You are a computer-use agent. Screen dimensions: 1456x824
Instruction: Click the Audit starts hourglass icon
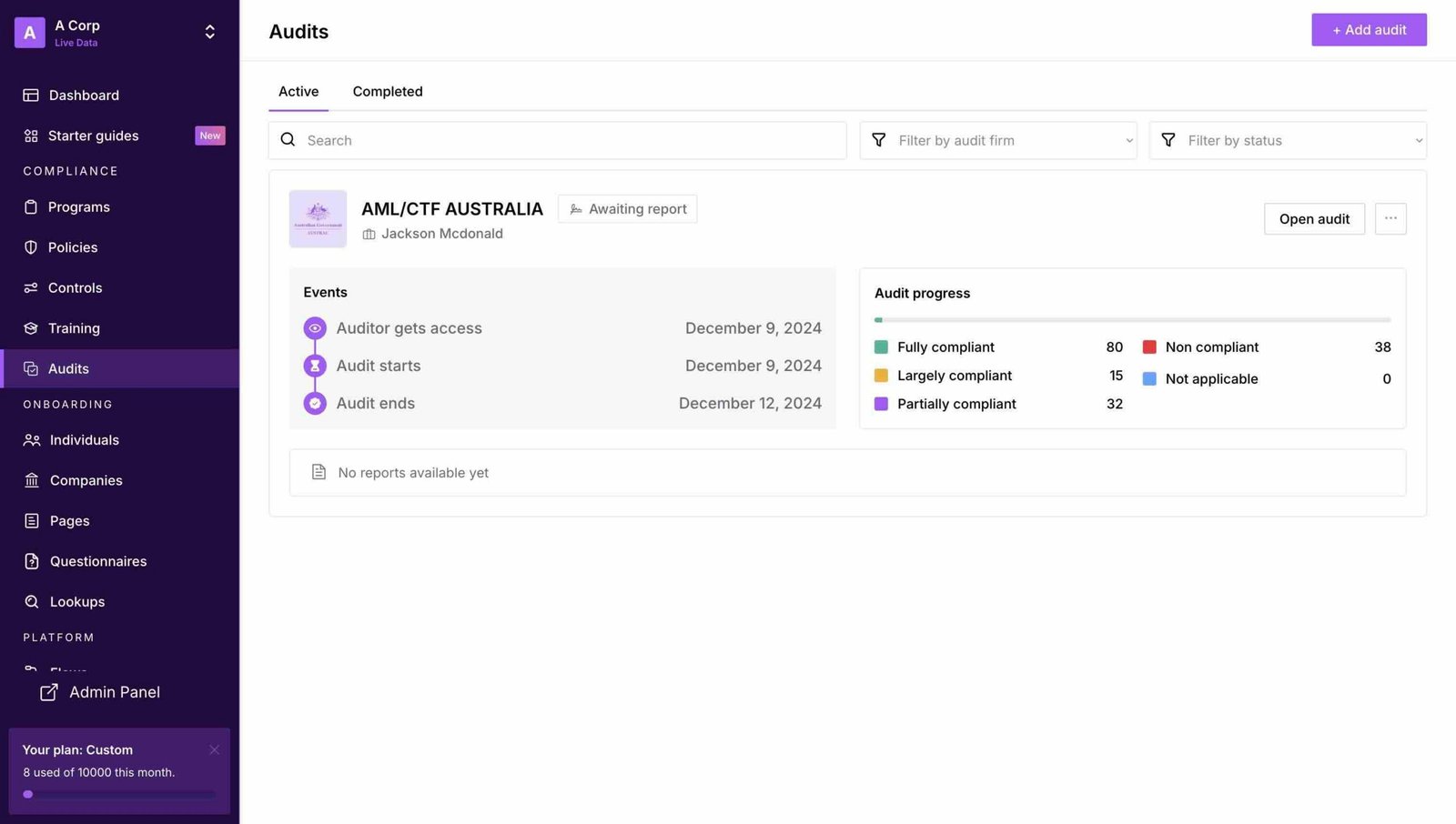point(315,366)
